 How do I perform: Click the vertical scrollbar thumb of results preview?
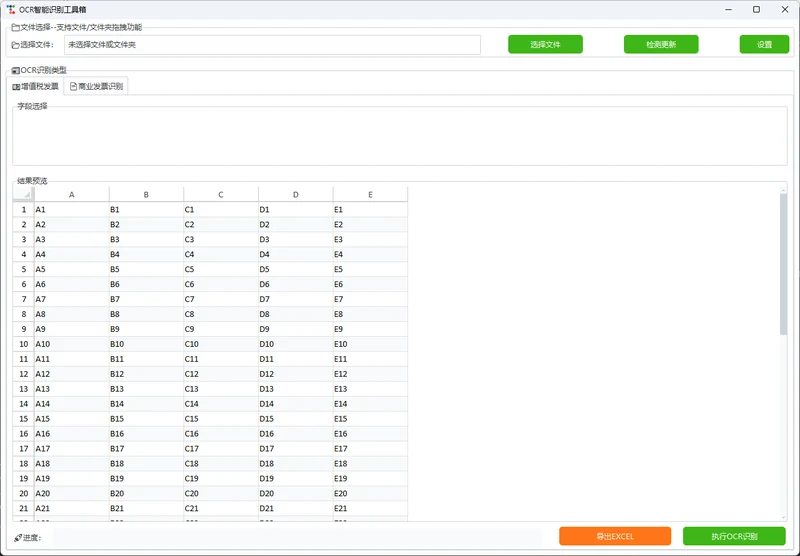click(x=783, y=264)
